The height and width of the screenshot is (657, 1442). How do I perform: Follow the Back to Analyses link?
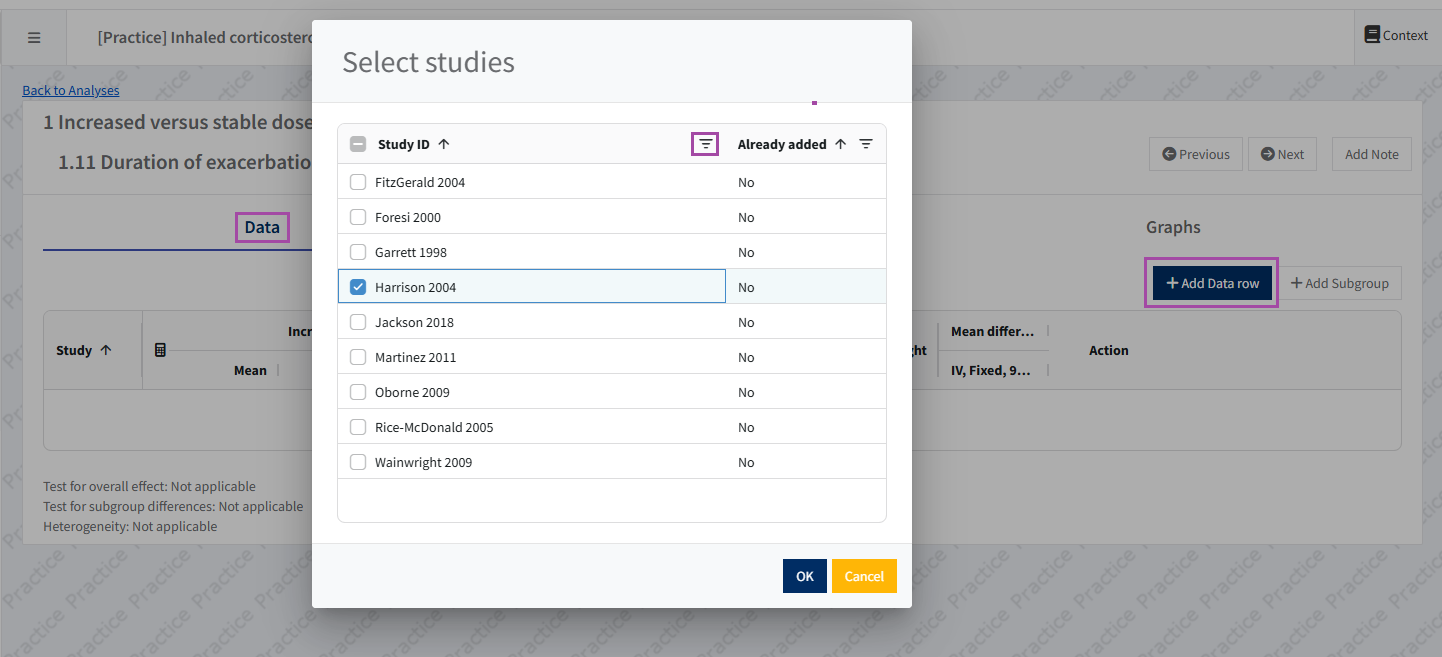(71, 90)
